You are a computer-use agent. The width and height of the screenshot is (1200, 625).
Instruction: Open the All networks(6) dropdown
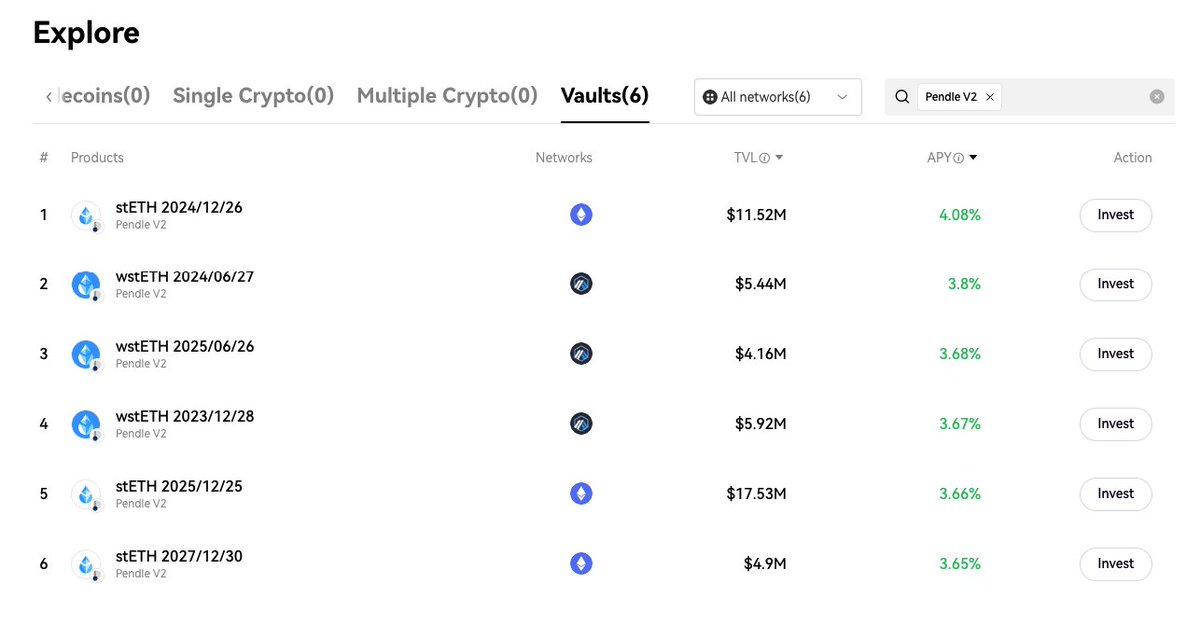click(778, 97)
